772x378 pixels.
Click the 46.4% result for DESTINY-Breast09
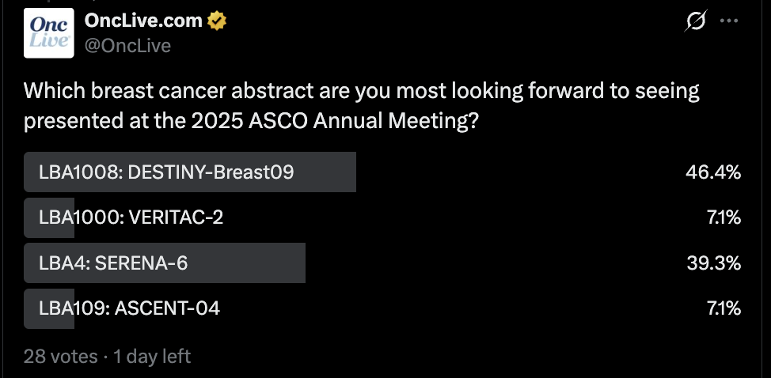713,172
